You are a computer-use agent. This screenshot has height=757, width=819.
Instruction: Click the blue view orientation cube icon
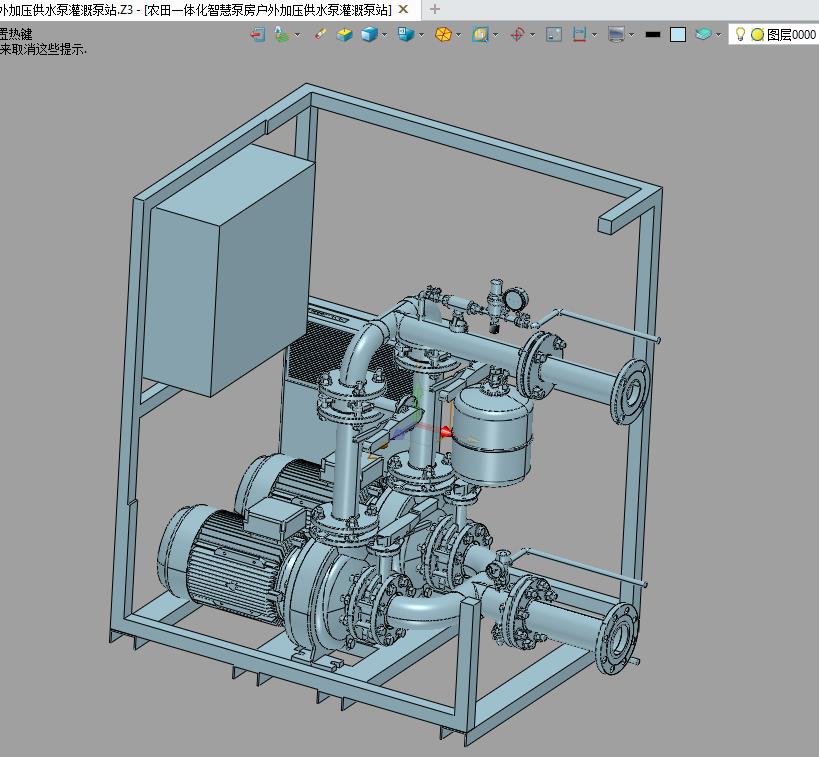(406, 34)
